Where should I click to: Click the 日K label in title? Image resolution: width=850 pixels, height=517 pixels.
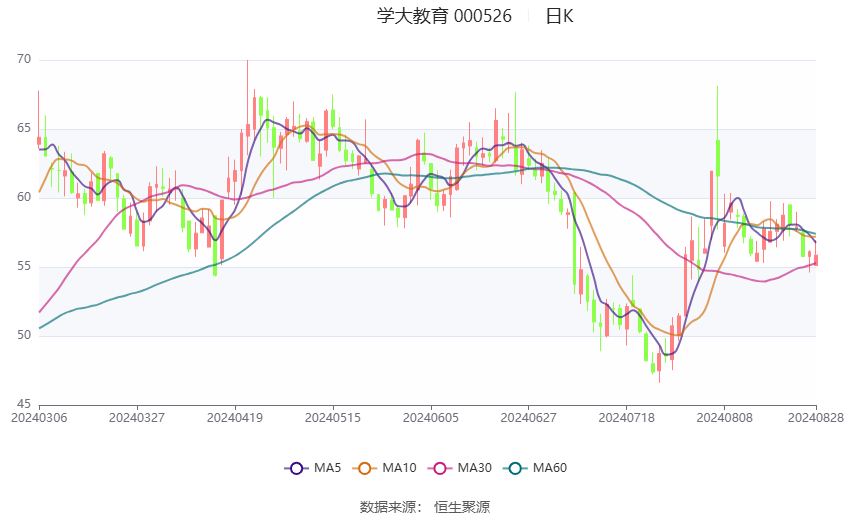tap(559, 16)
